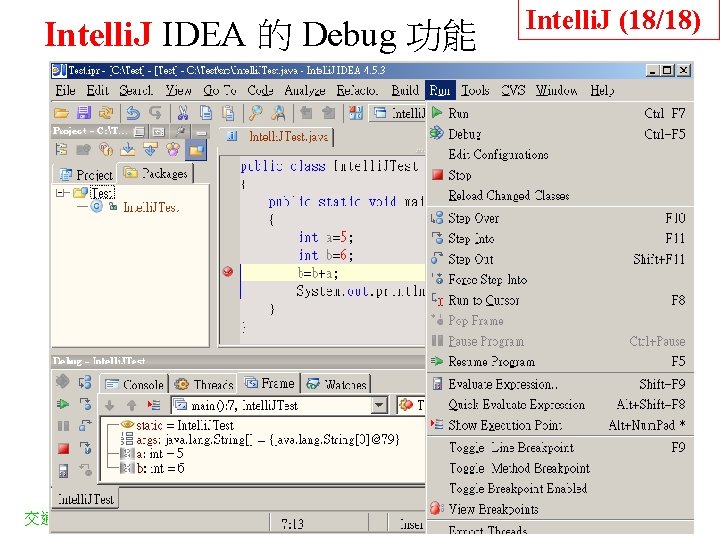This screenshot has height=540, width=720.
Task: Click variable row 'a: int = 5'
Action: (x=152, y=454)
